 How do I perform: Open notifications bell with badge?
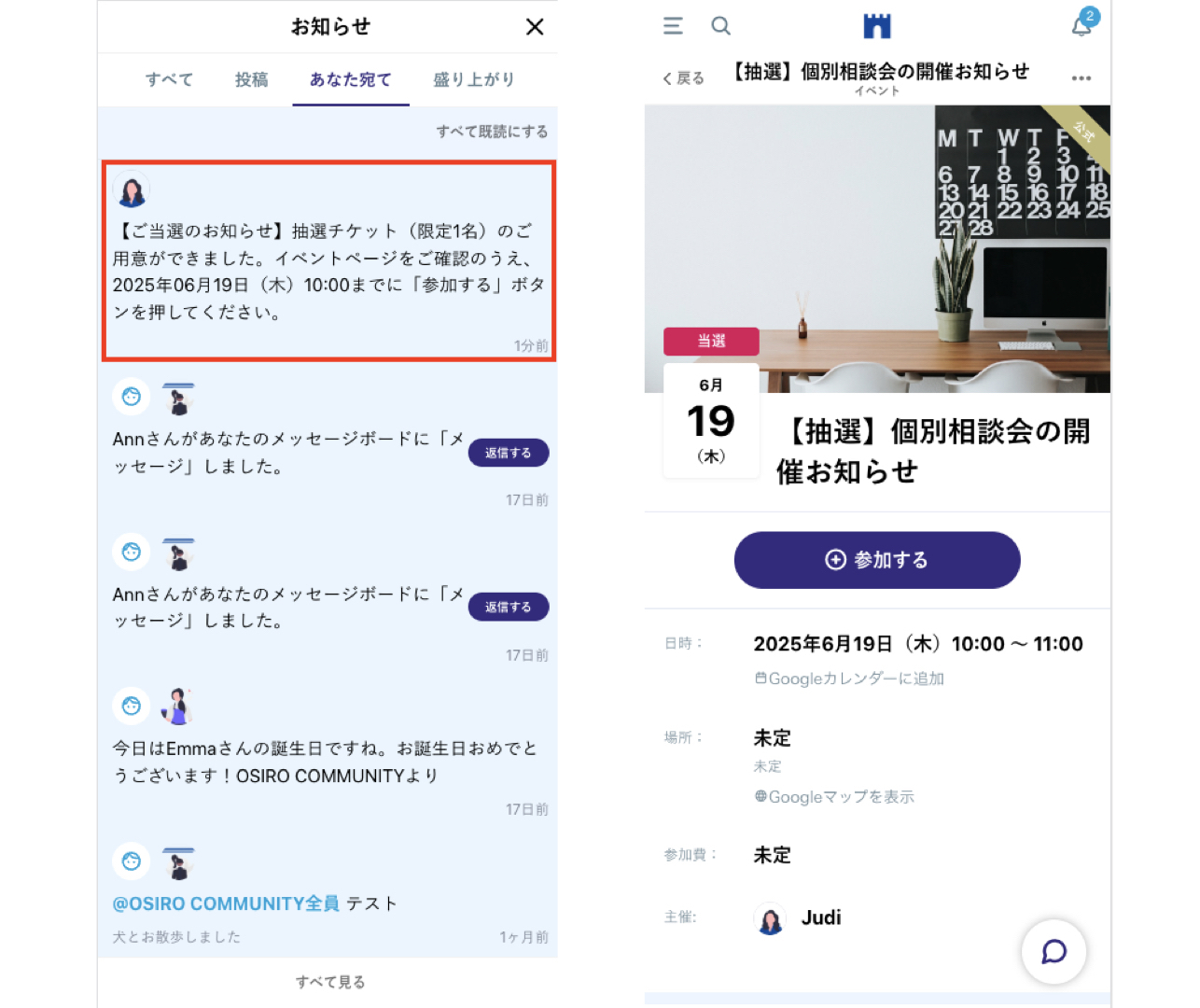pyautogui.click(x=1083, y=23)
